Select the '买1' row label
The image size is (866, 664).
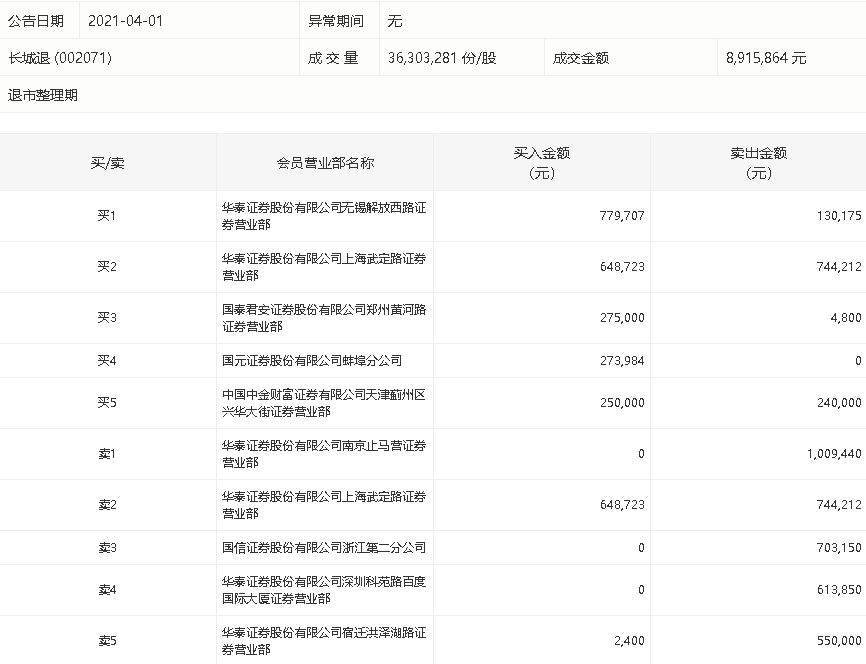pyautogui.click(x=107, y=215)
